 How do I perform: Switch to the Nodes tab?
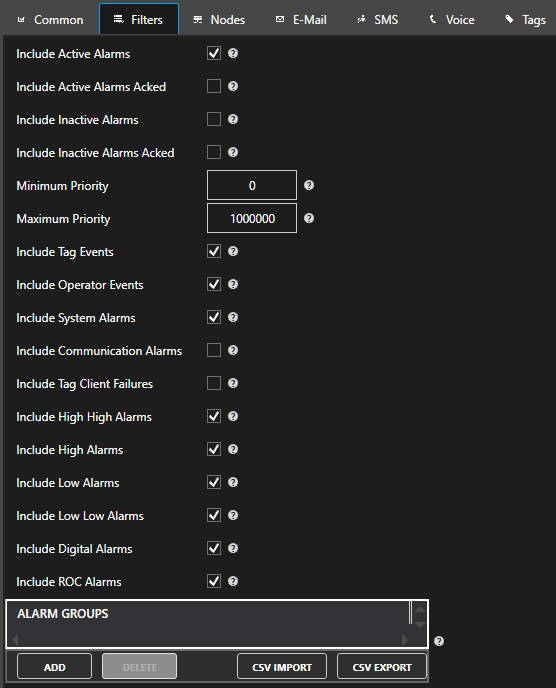point(219,20)
